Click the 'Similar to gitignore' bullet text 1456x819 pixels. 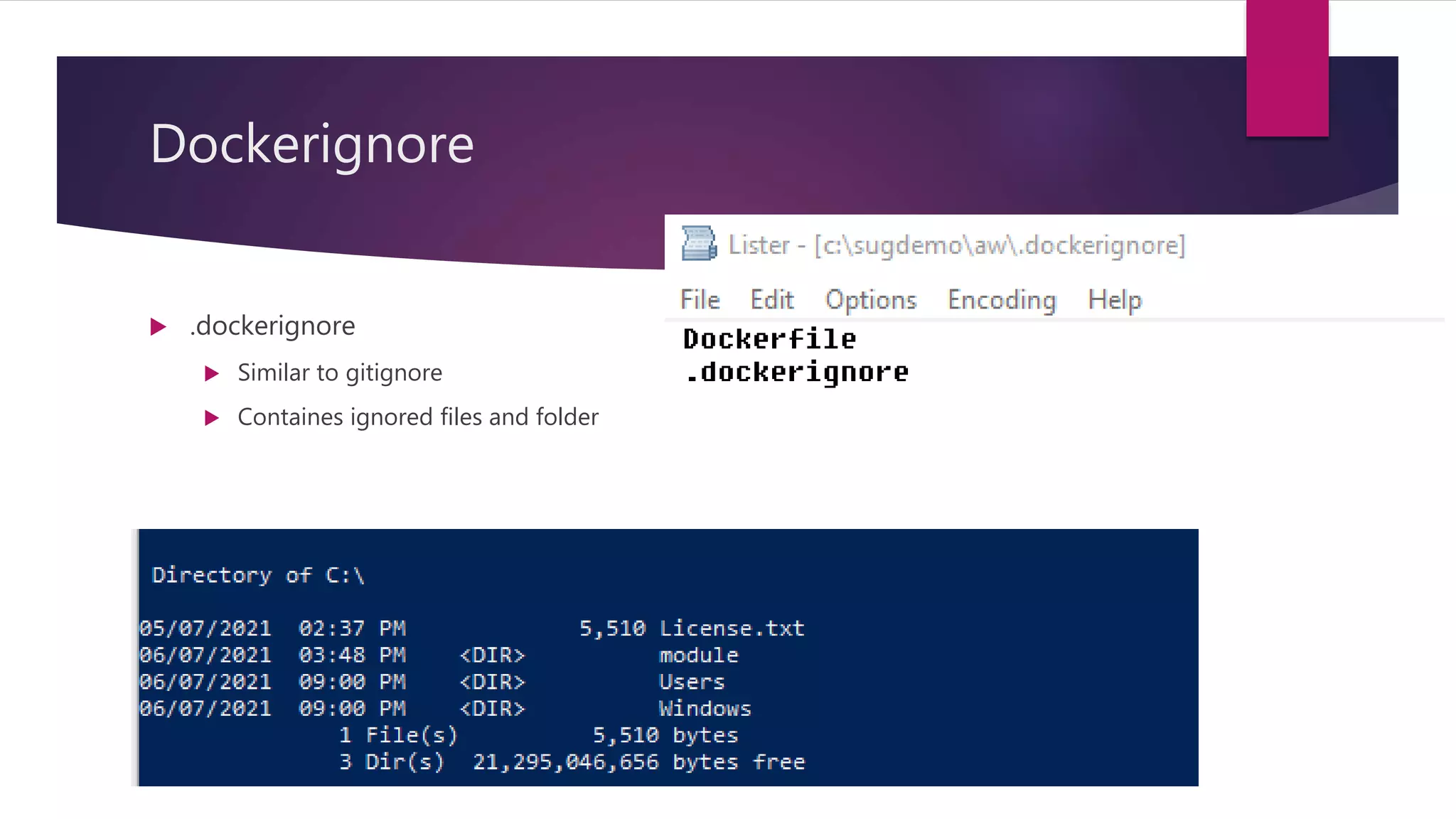tap(340, 373)
